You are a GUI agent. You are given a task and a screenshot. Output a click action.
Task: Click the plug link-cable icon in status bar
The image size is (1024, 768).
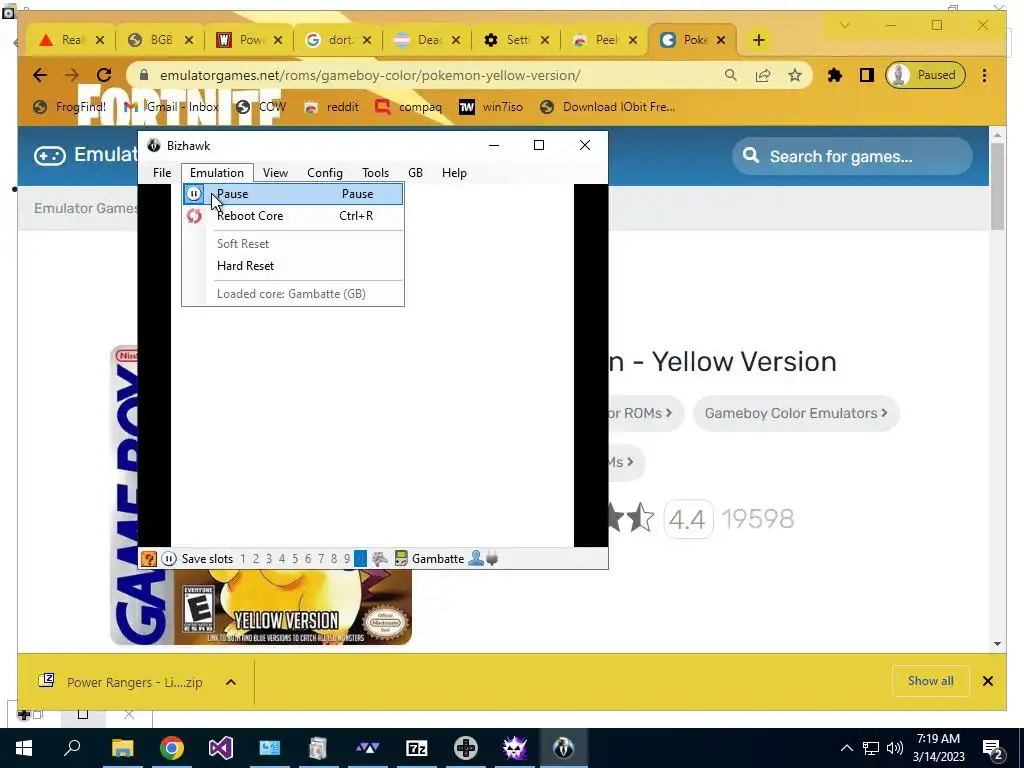492,559
